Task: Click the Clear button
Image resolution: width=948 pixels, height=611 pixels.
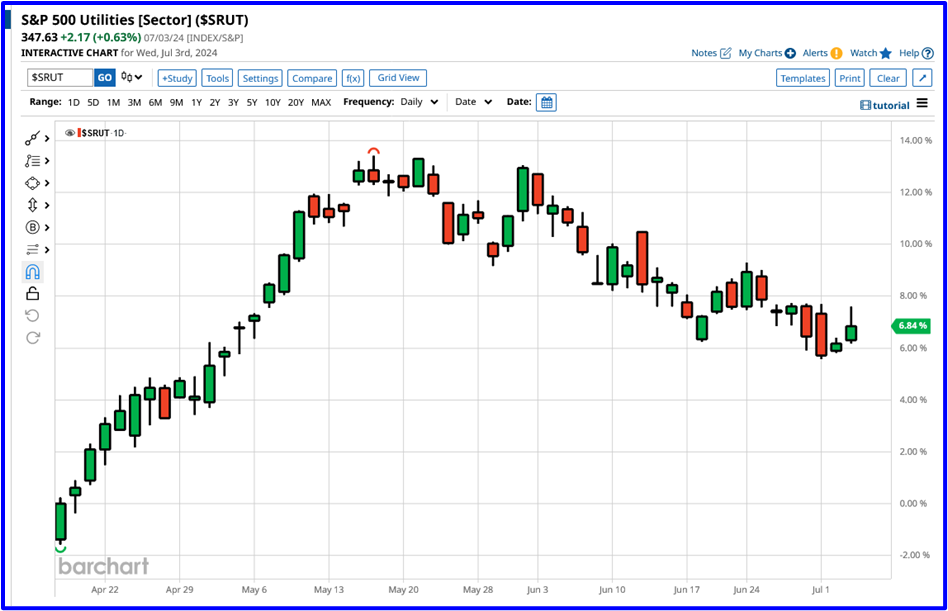Action: click(x=888, y=77)
